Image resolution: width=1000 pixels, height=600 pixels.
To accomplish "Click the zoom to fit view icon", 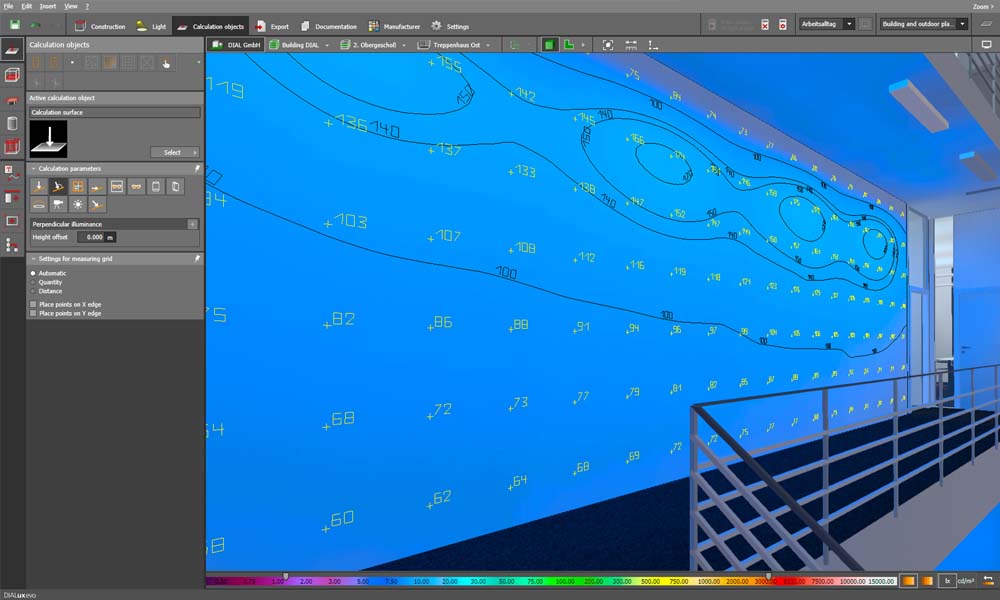I will (608, 45).
